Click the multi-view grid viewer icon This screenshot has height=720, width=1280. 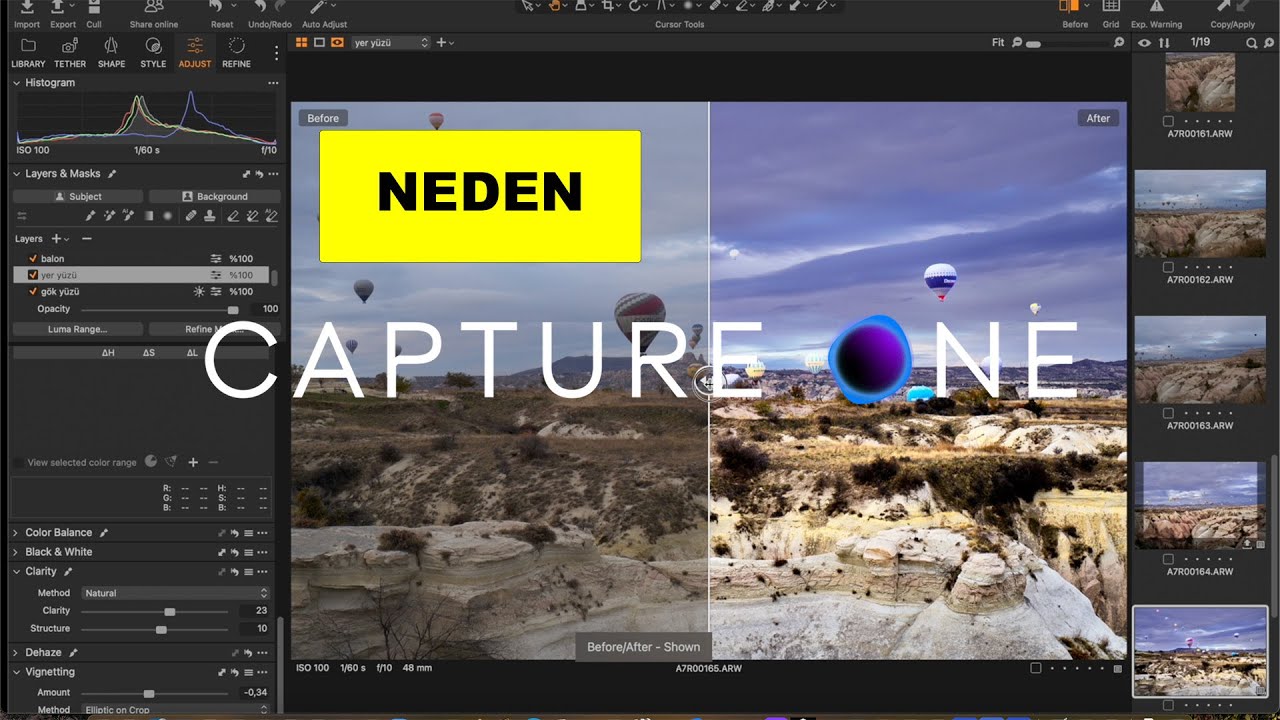click(x=302, y=42)
